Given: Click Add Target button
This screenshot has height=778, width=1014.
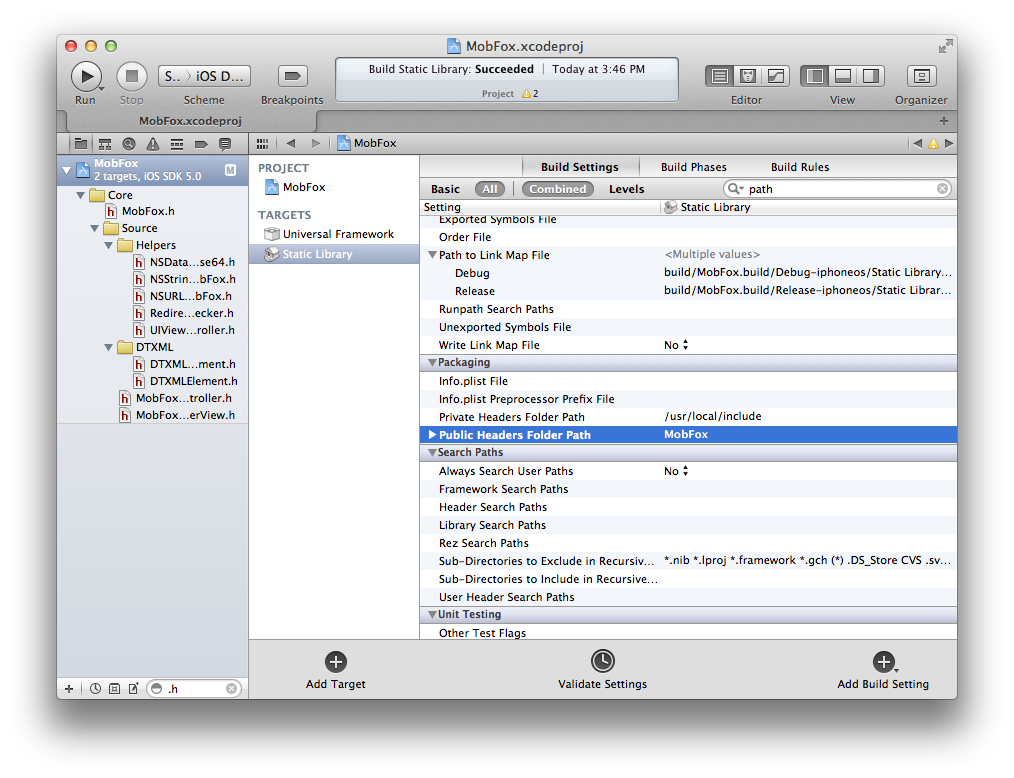Looking at the screenshot, I should [336, 671].
